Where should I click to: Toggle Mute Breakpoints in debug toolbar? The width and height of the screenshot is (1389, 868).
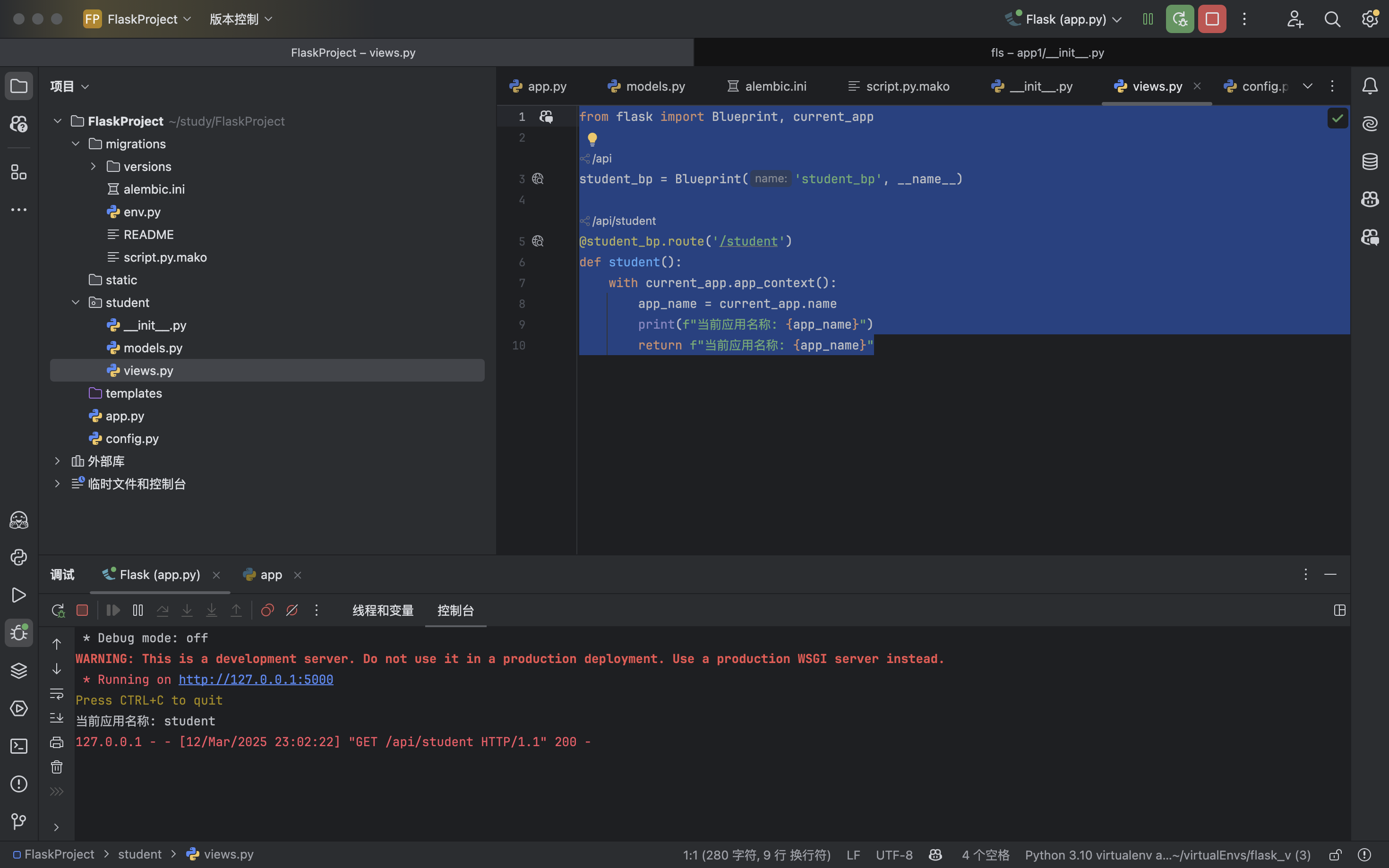(292, 610)
